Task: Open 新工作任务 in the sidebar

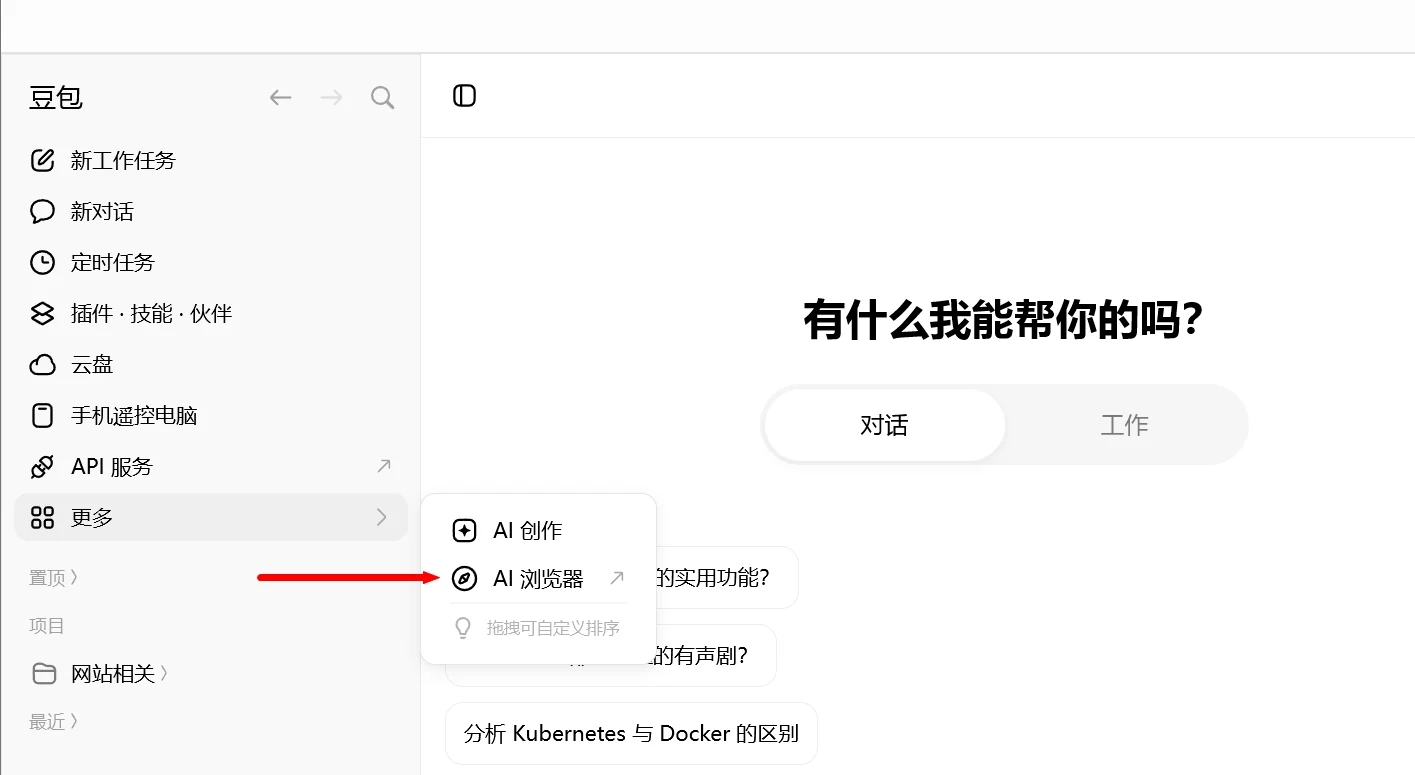Action: [211, 160]
